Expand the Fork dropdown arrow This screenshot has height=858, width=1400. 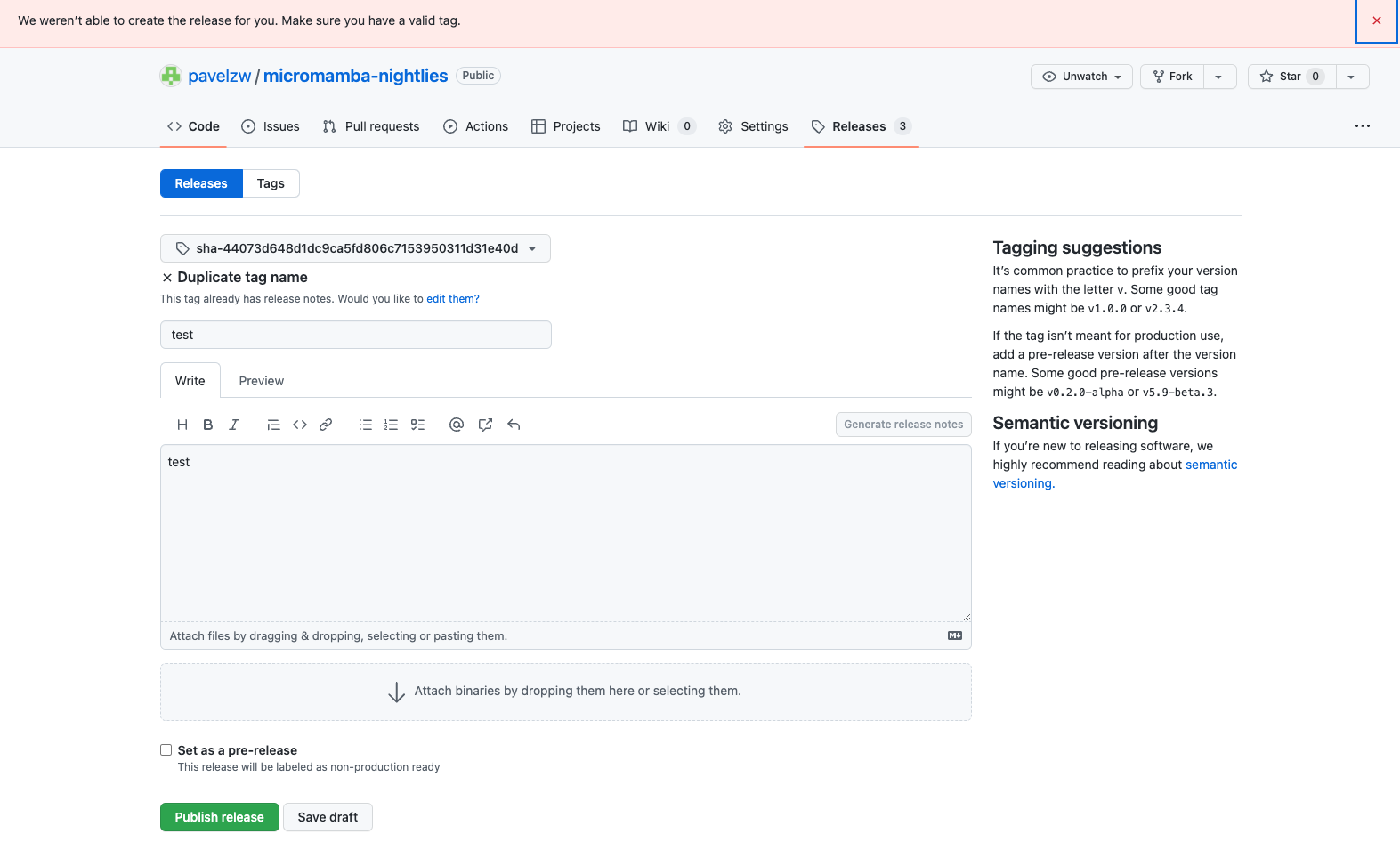click(1219, 77)
